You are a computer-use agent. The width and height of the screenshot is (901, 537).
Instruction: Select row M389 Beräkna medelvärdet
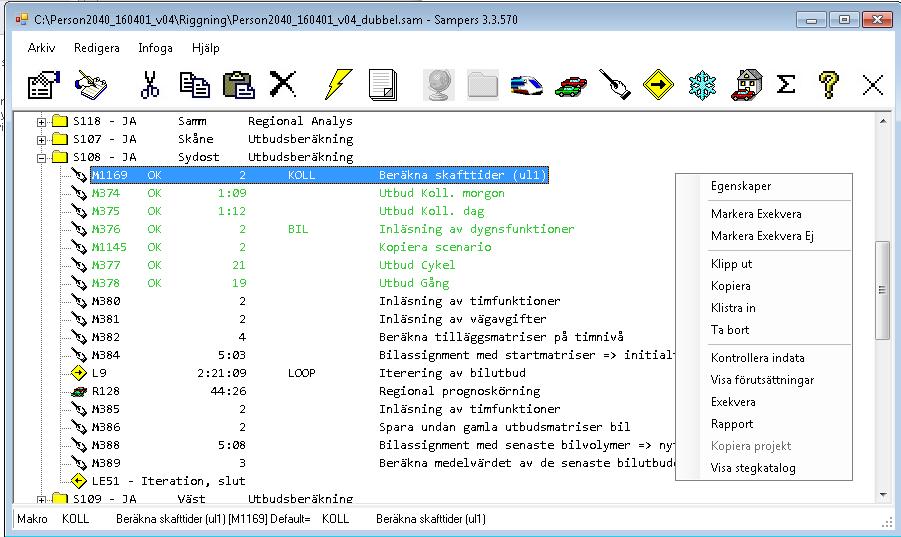coord(383,463)
